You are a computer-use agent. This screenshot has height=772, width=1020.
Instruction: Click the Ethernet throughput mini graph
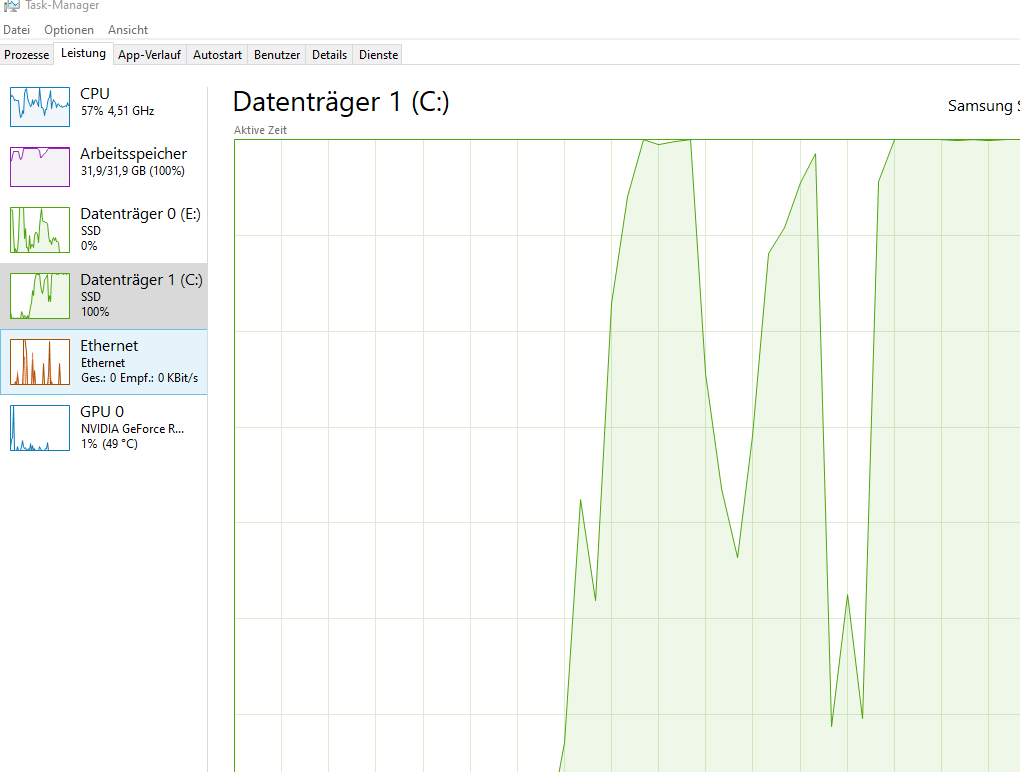click(x=40, y=362)
